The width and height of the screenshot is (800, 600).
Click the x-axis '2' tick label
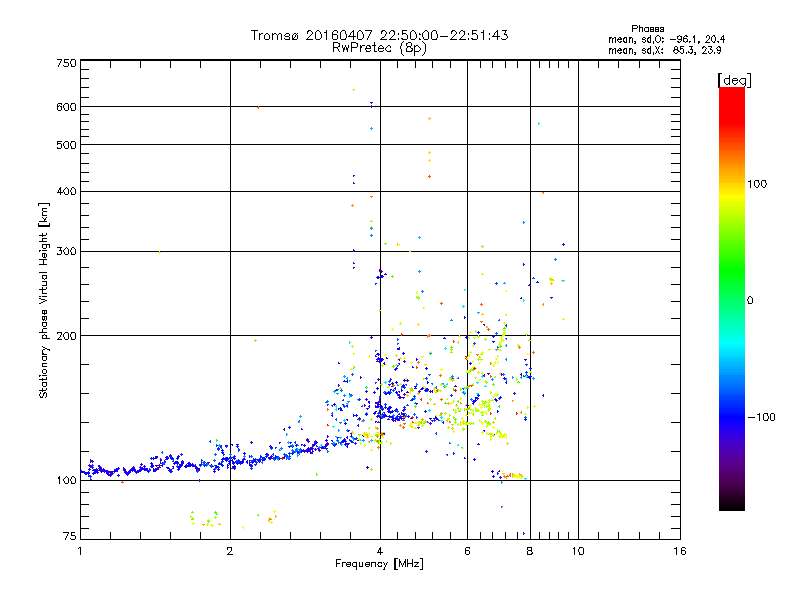pos(230,551)
